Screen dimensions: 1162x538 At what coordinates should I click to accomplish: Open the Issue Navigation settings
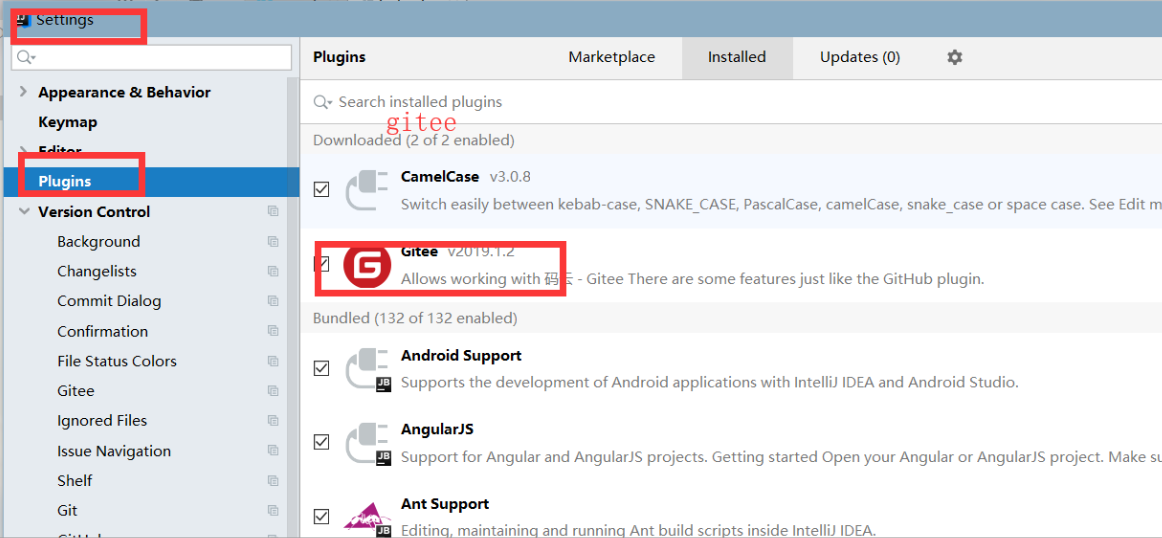pyautogui.click(x=114, y=451)
